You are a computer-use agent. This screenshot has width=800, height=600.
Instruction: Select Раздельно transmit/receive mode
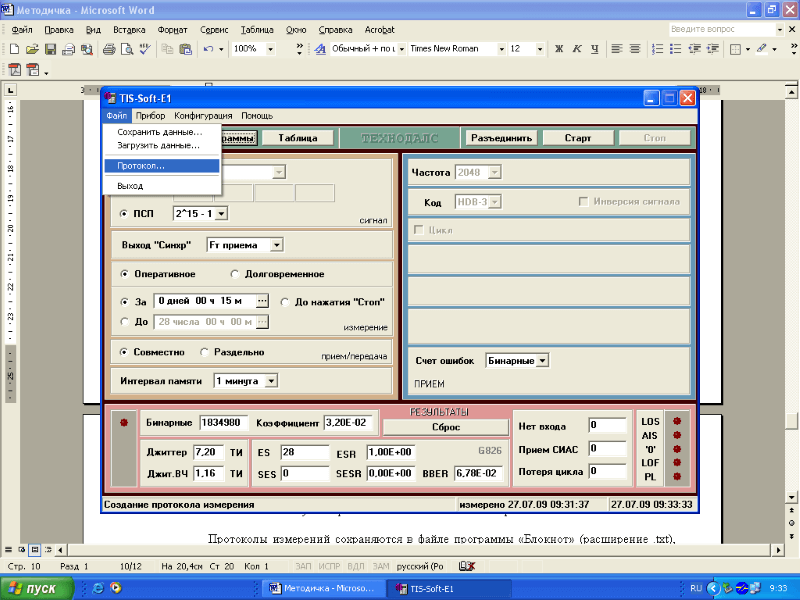204,352
